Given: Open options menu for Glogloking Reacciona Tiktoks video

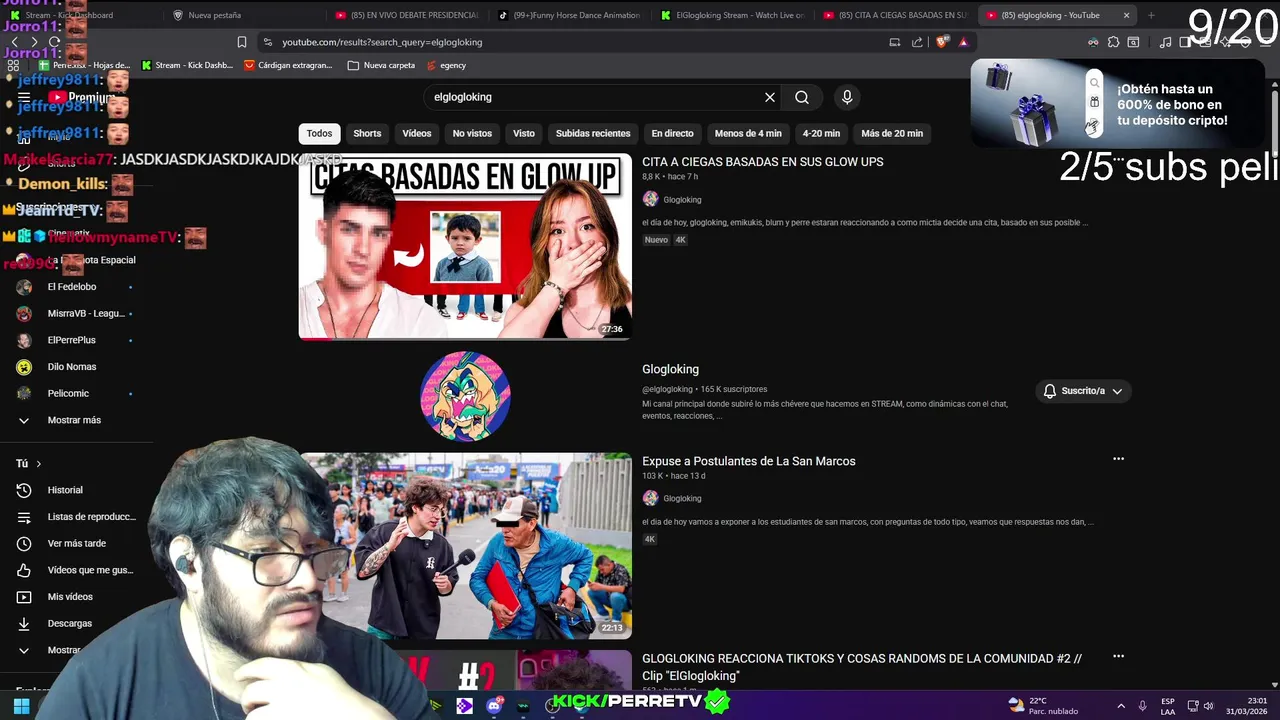Looking at the screenshot, I should 1118,657.
